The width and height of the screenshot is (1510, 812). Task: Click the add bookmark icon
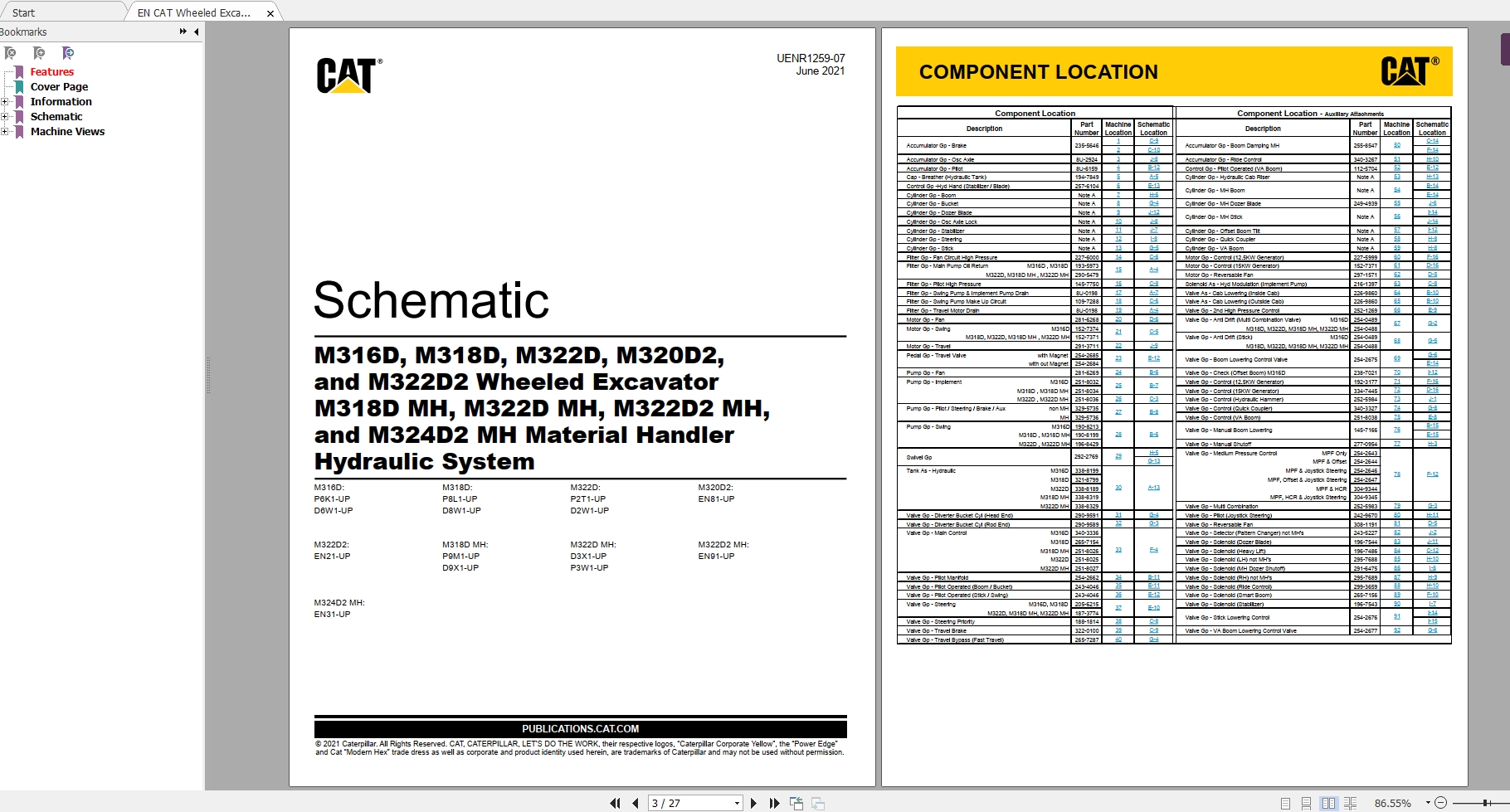[x=39, y=53]
